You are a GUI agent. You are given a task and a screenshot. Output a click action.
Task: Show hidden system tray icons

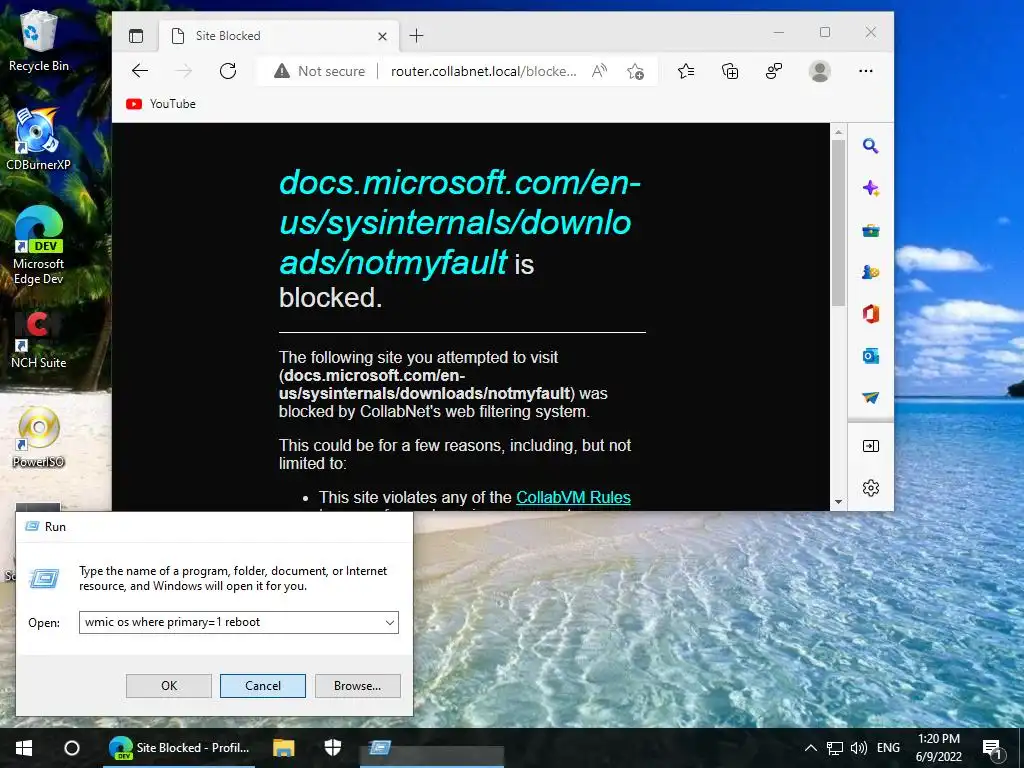[810, 748]
